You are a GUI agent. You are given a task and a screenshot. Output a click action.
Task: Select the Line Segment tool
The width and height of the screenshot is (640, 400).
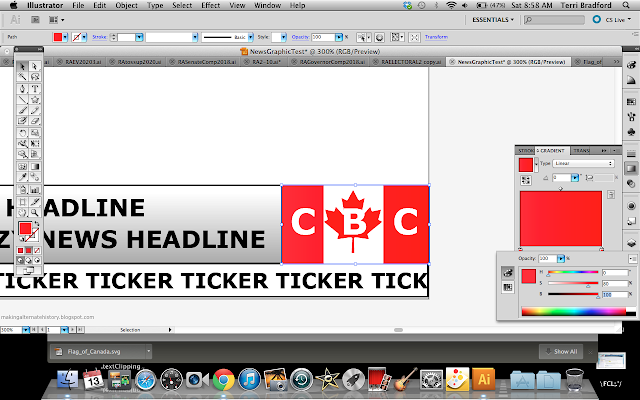point(22,99)
